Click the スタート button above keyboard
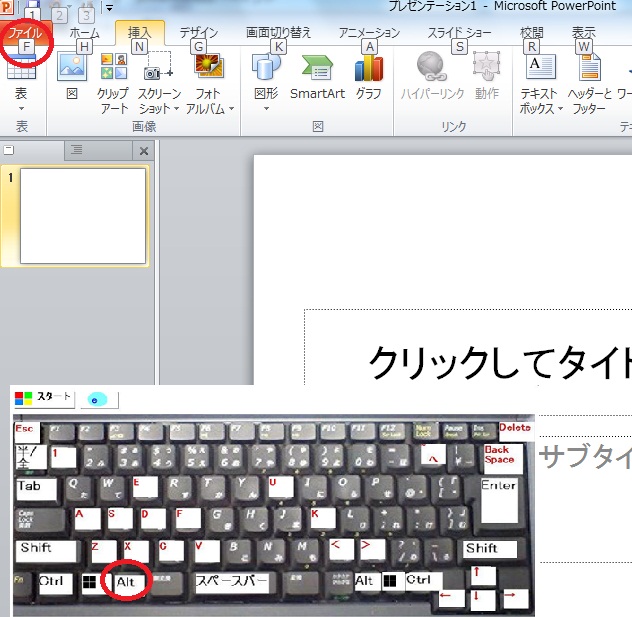The height and width of the screenshot is (617, 632). click(44, 398)
